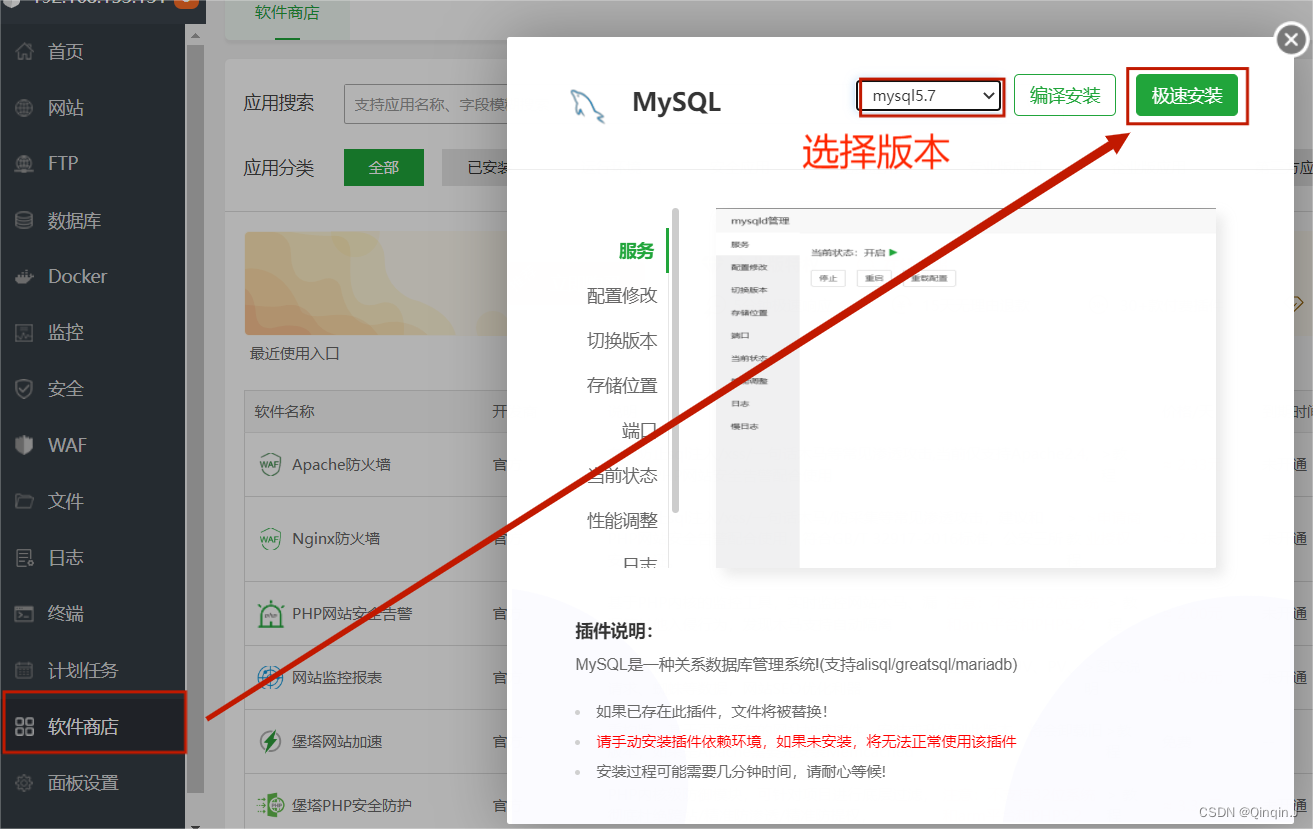Click the terminal icon beside 终端
This screenshot has height=829, width=1313.
pos(25,614)
